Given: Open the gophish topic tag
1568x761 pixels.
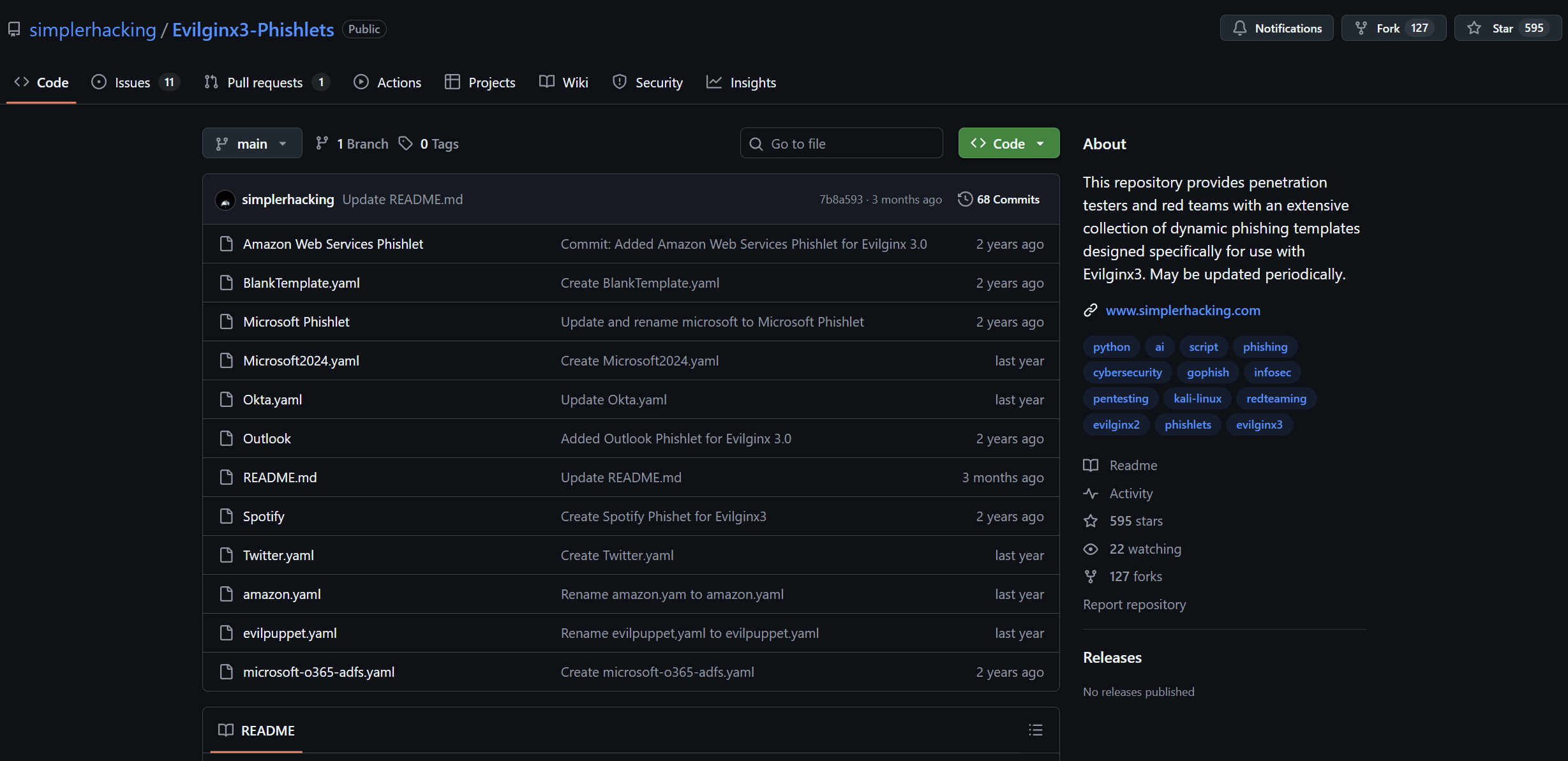Looking at the screenshot, I should click(1207, 372).
